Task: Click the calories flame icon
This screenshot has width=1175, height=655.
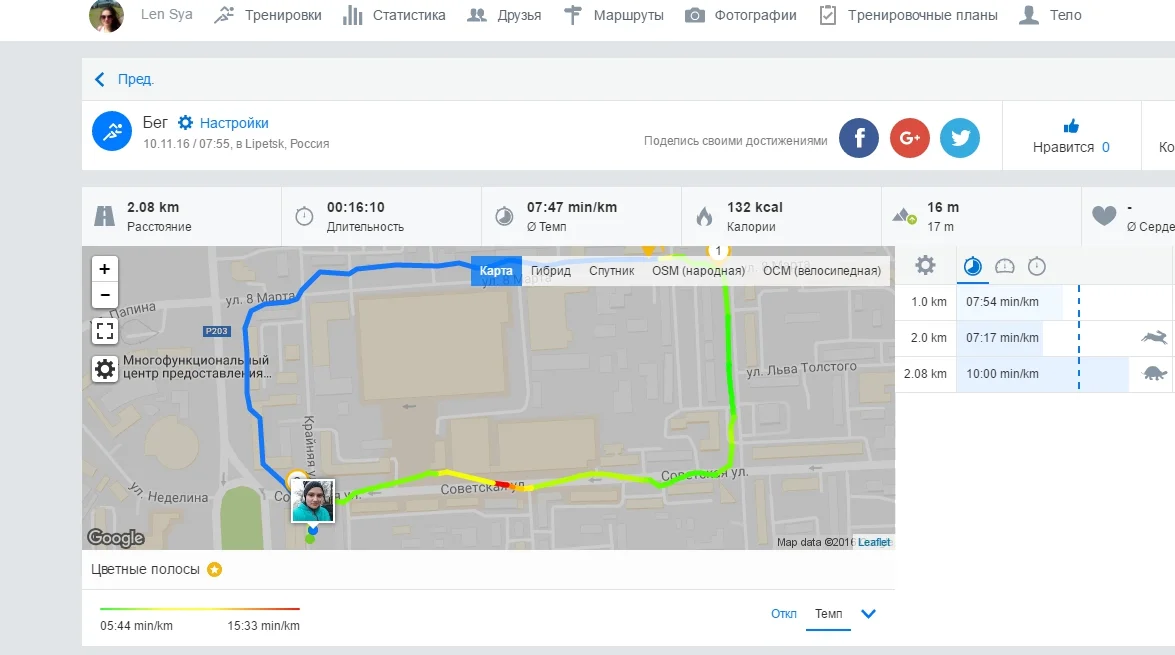Action: point(704,217)
